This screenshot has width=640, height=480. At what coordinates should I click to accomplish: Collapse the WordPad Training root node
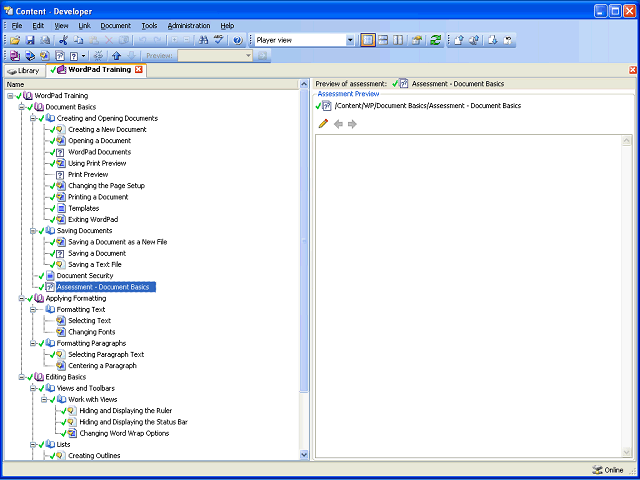(10, 96)
